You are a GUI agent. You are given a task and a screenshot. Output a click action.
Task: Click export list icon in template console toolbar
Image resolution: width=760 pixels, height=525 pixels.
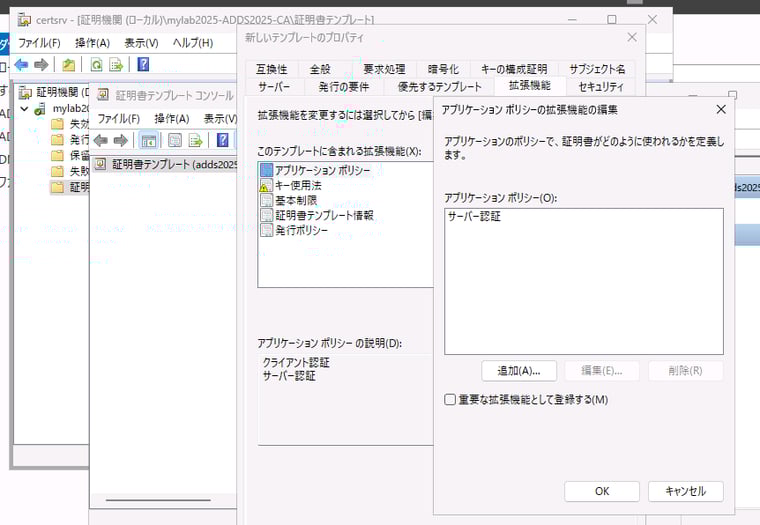195,141
